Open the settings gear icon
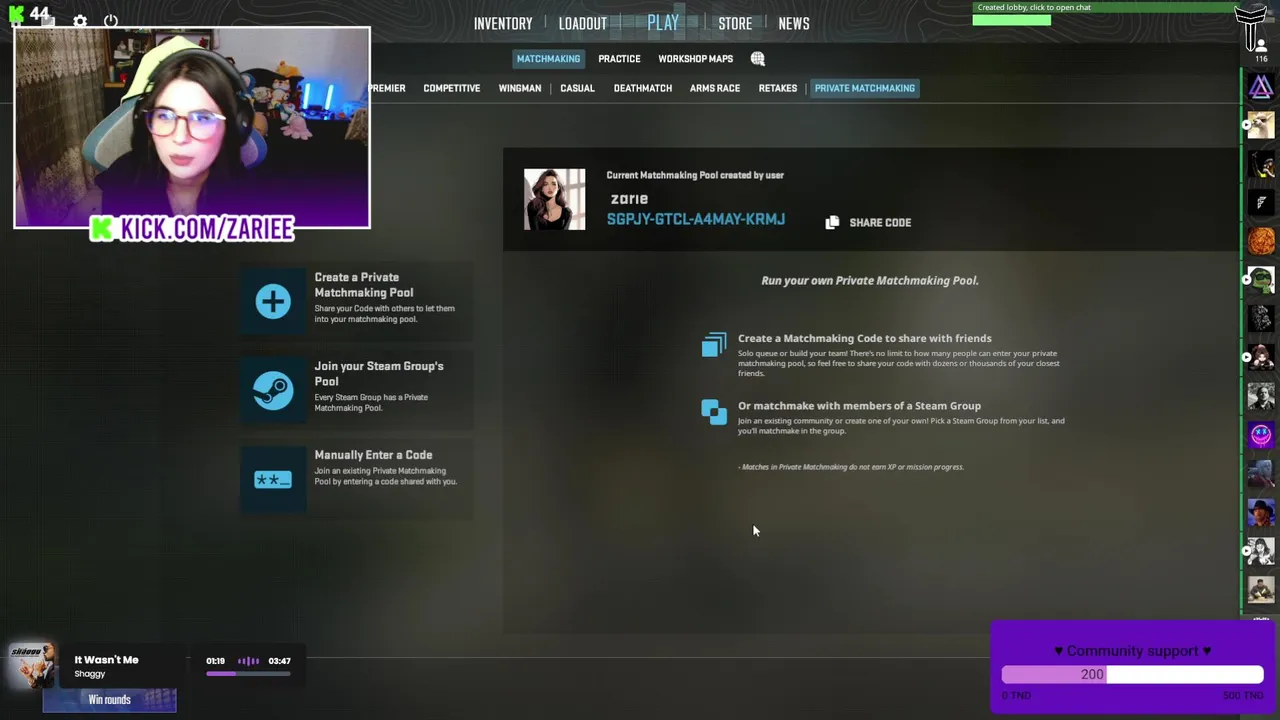1280x720 pixels. [x=80, y=21]
